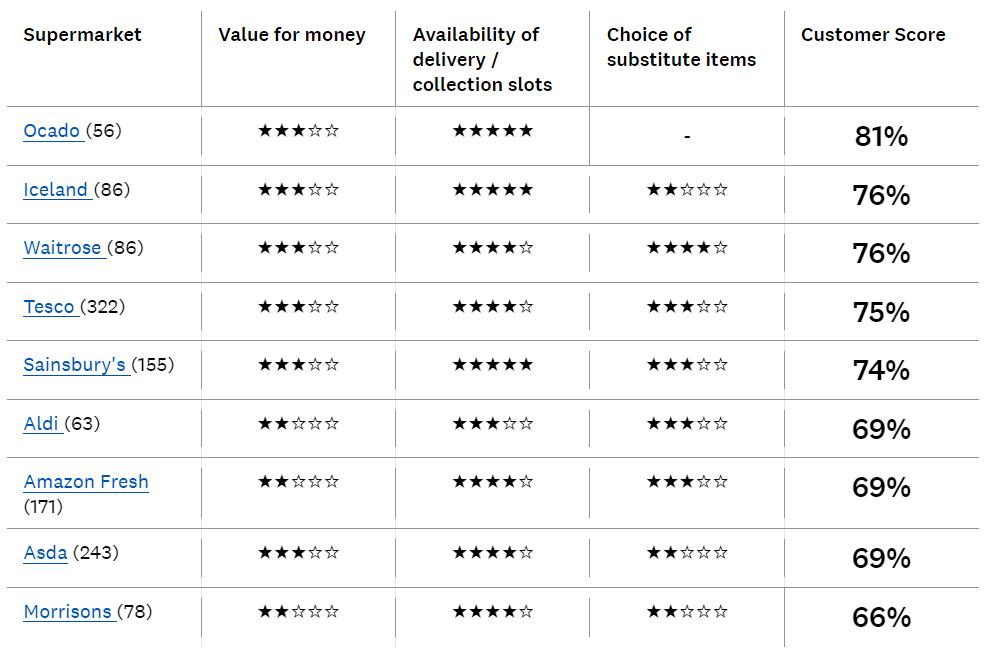986x658 pixels.
Task: Click Iceland's delivery slots five-star rating
Action: pos(492,190)
